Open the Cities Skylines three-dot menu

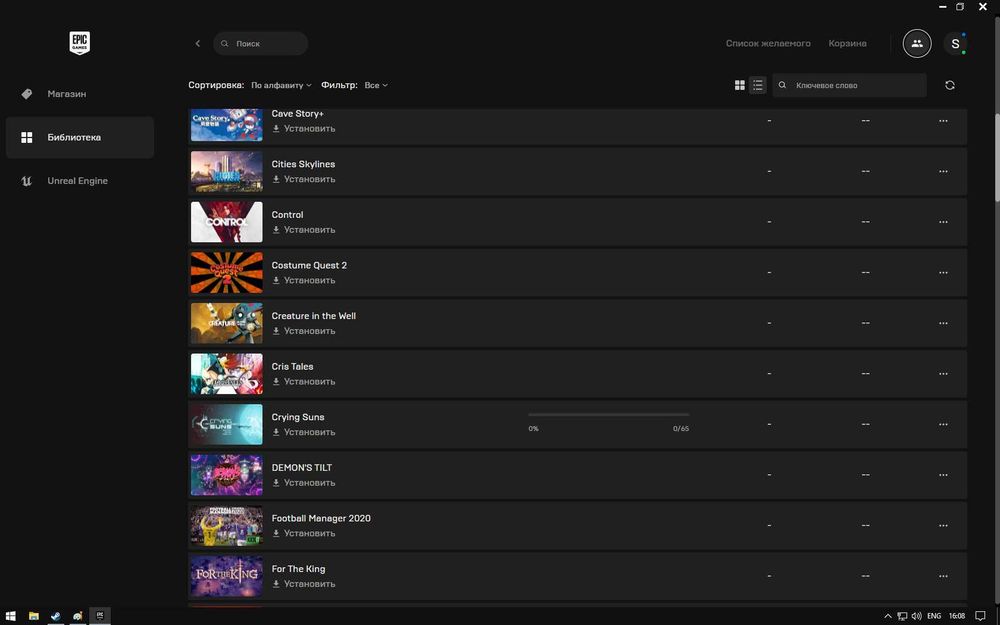click(943, 171)
